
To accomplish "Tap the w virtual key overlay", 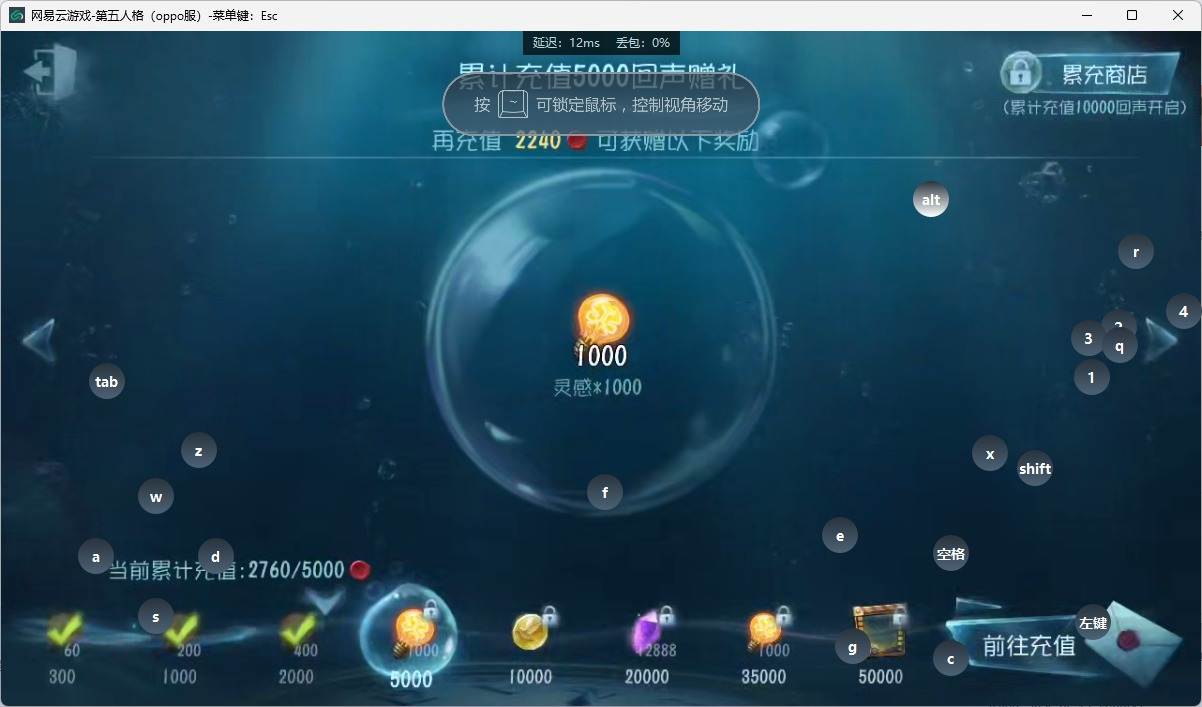I will (x=156, y=496).
